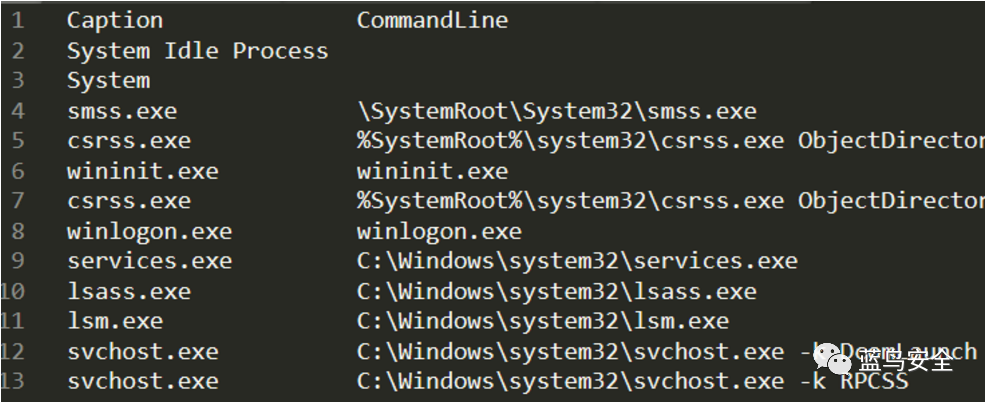The height and width of the screenshot is (404, 986).
Task: Click the "CommandLine" column header text
Action: pos(432,20)
